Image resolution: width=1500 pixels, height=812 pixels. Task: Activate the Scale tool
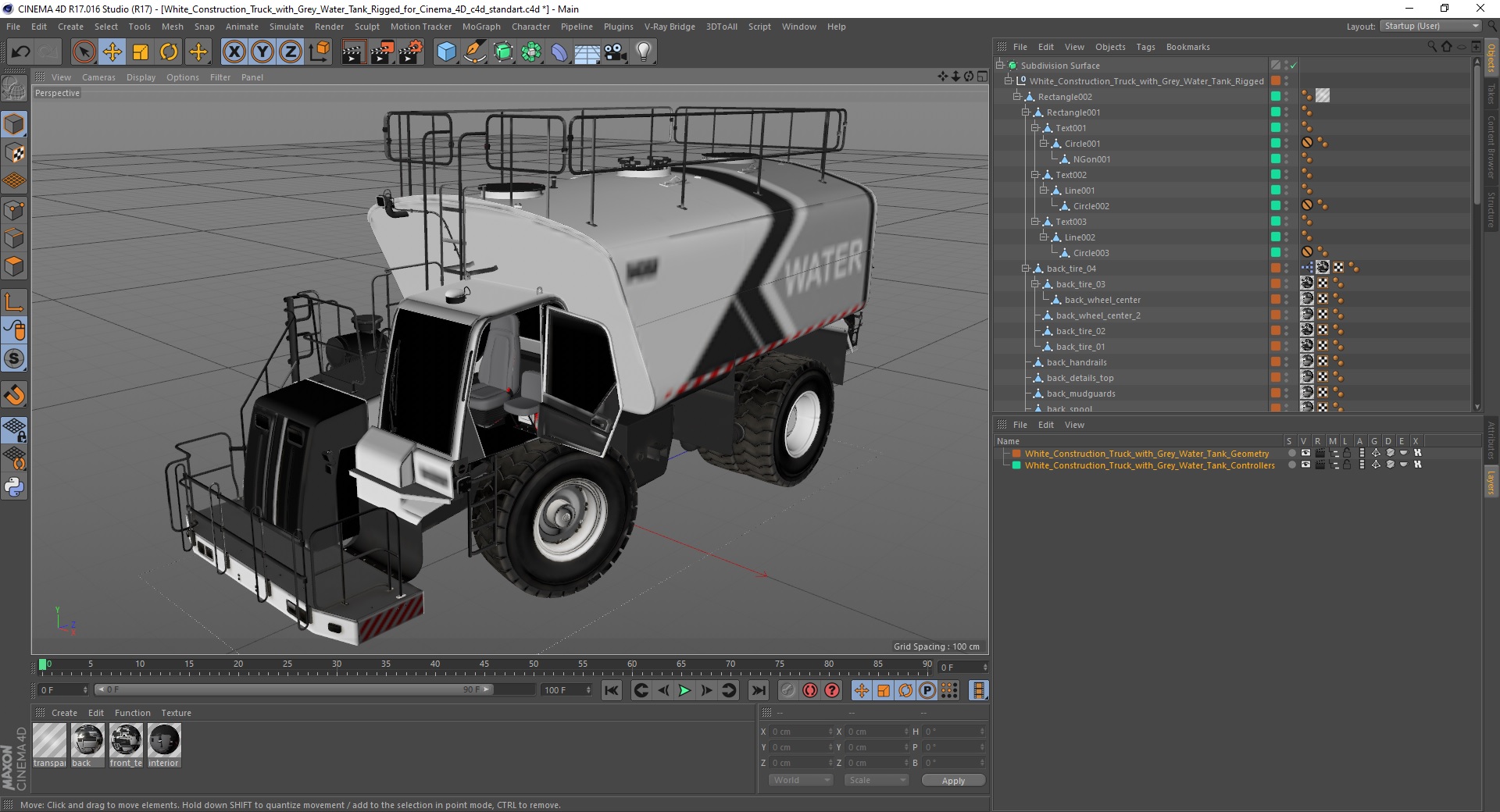pos(141,52)
